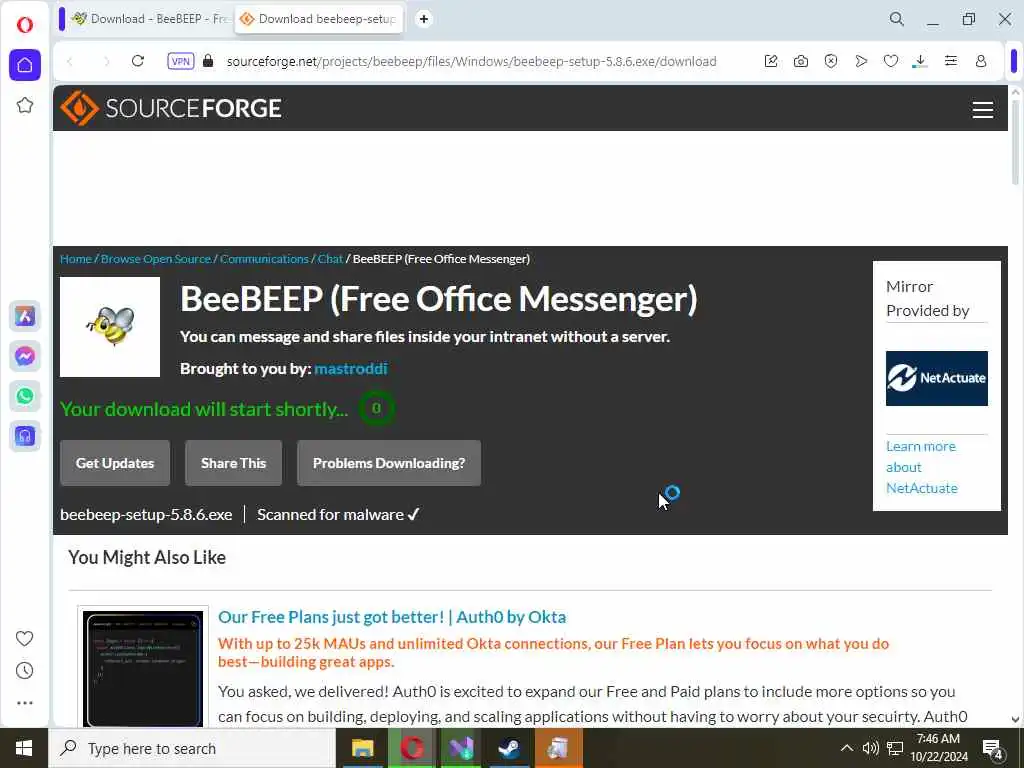Bookmark page with toolbar heart icon
1024x768 pixels.
tap(891, 61)
